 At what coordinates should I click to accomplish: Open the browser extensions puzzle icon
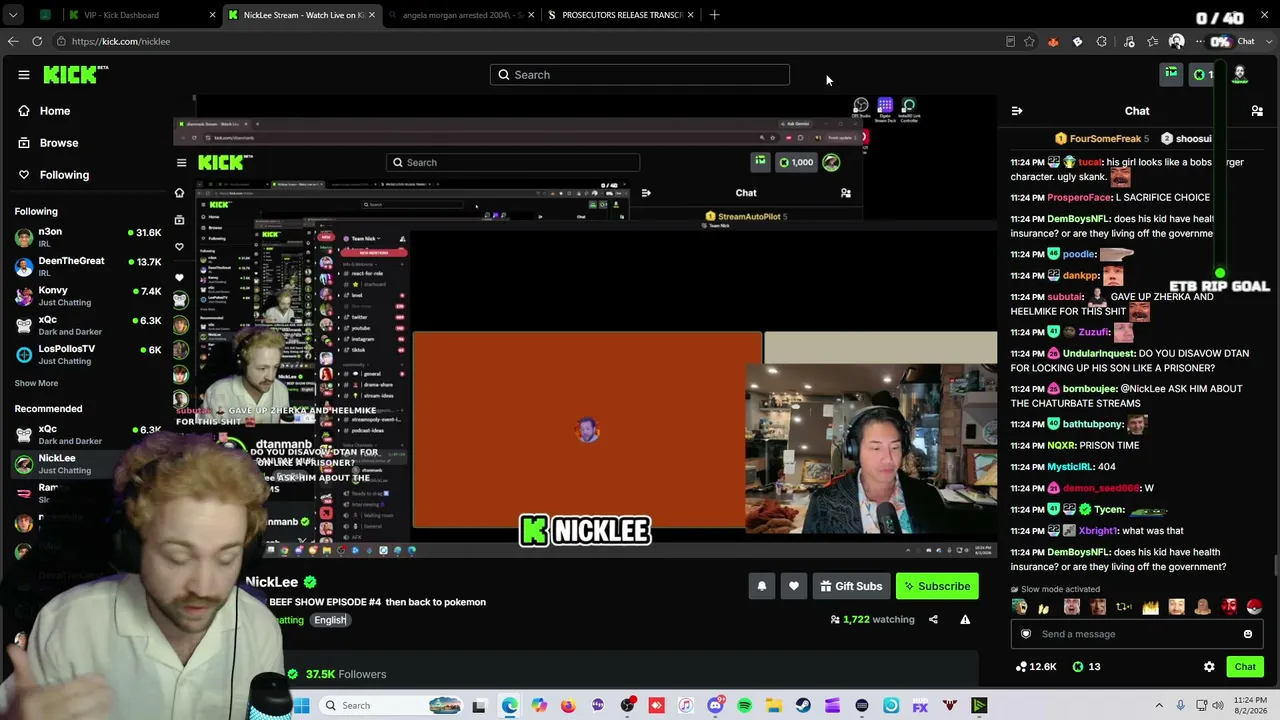1102,41
